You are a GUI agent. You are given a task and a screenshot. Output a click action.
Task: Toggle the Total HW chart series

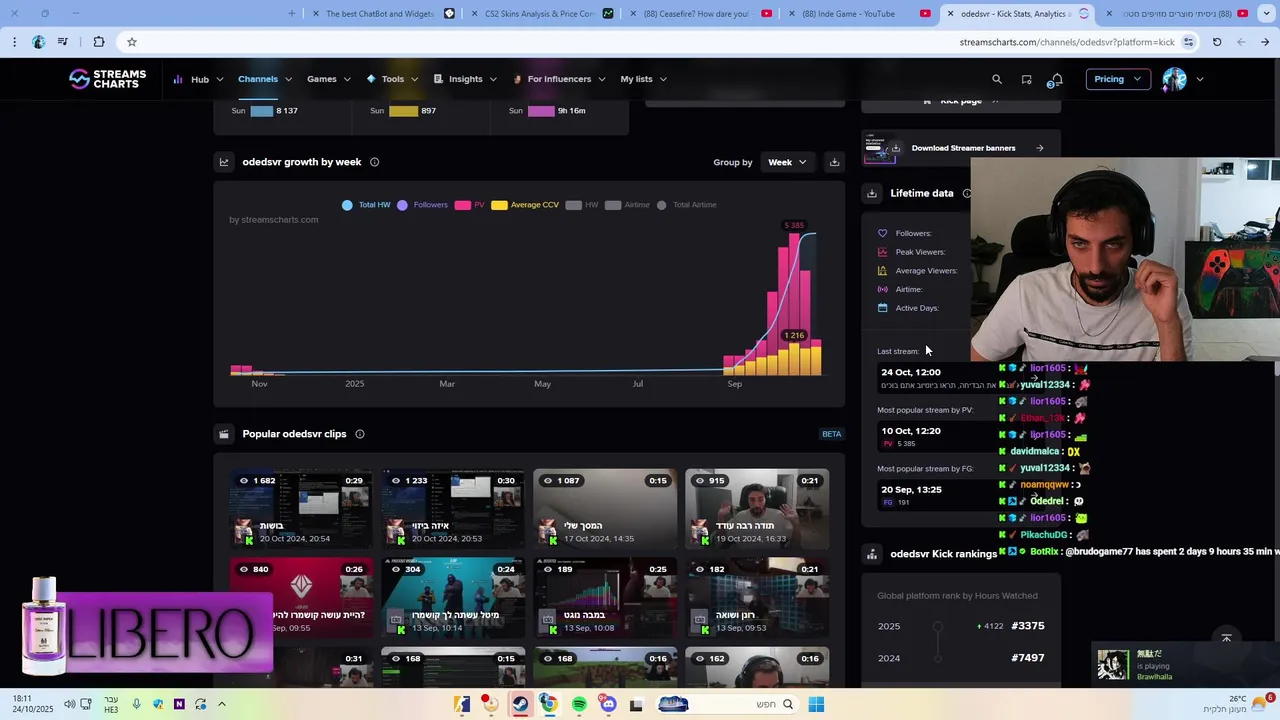click(x=366, y=205)
